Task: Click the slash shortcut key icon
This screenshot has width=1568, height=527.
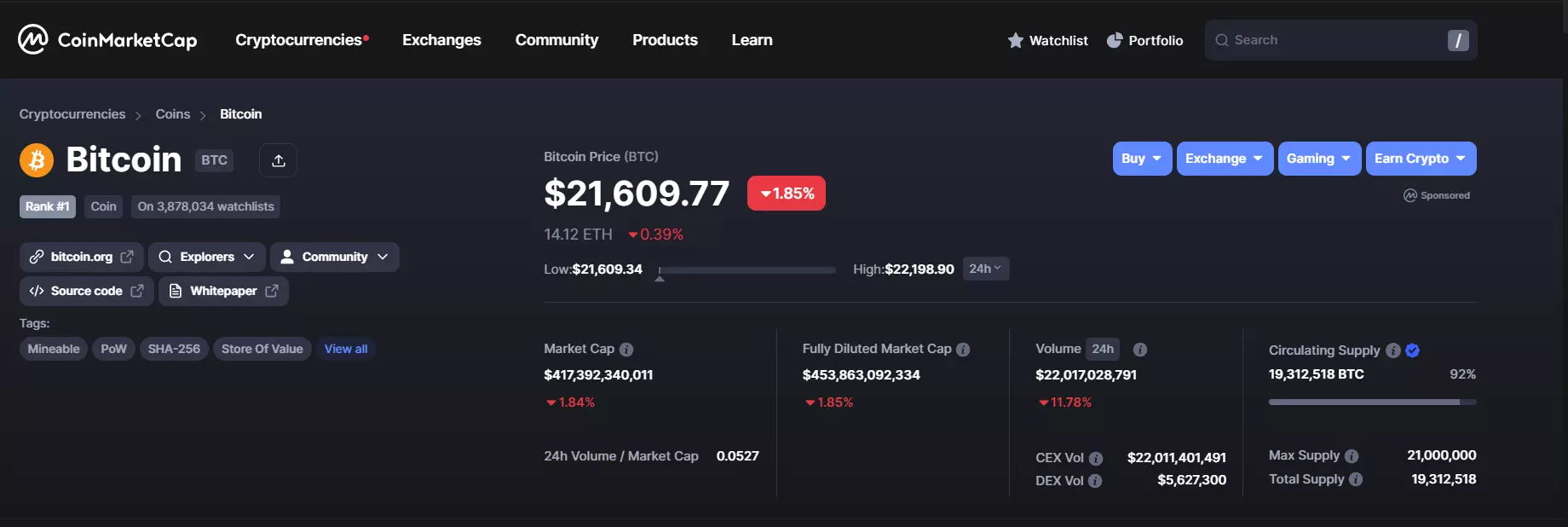Action: tap(1458, 40)
